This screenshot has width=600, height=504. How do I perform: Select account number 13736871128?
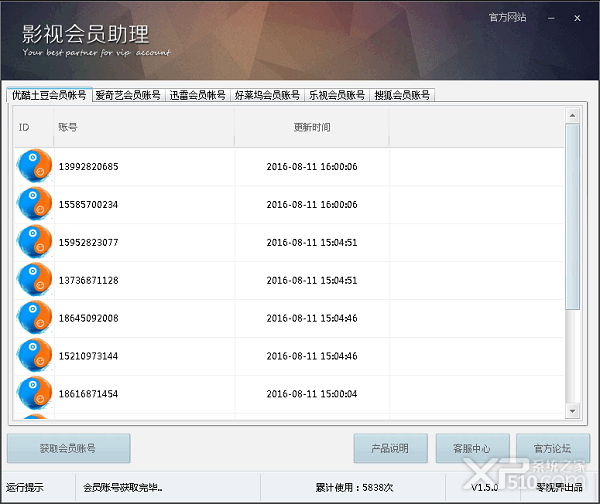pyautogui.click(x=88, y=280)
